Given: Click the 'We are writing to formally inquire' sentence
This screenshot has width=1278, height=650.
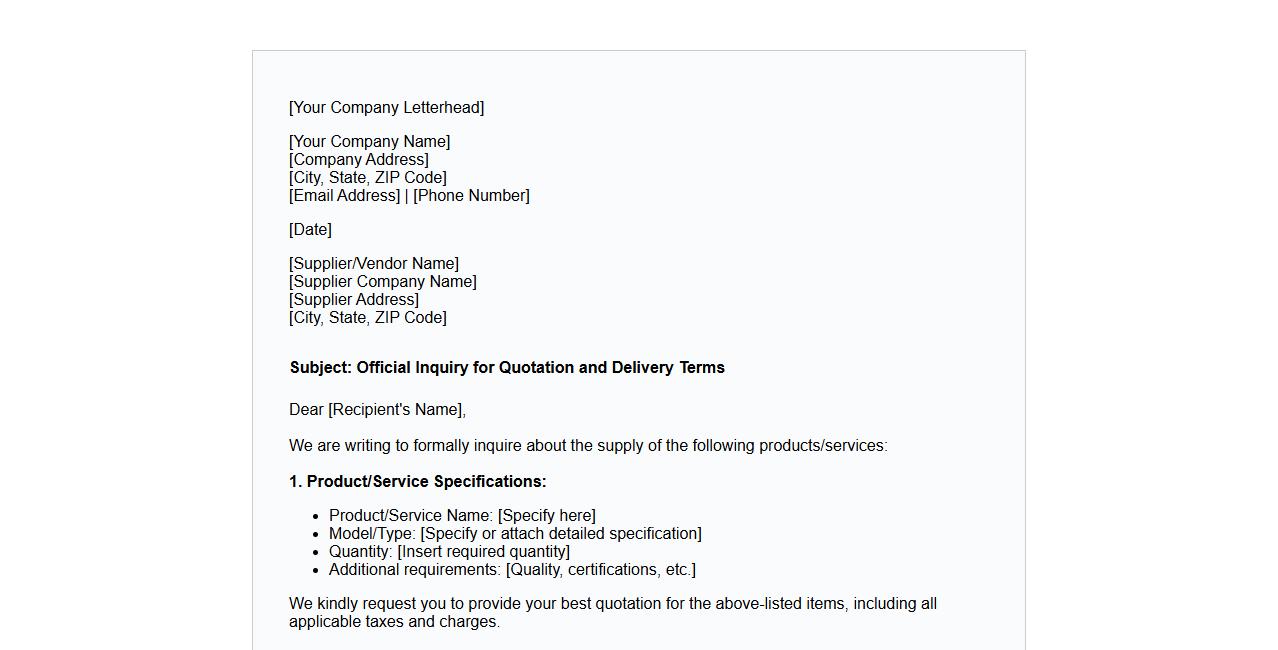Looking at the screenshot, I should point(587,446).
